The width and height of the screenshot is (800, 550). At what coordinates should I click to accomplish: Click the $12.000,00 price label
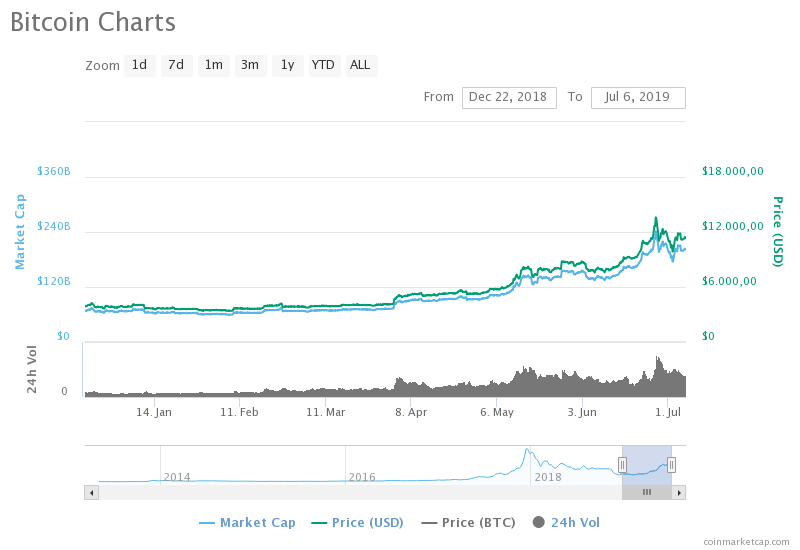733,226
